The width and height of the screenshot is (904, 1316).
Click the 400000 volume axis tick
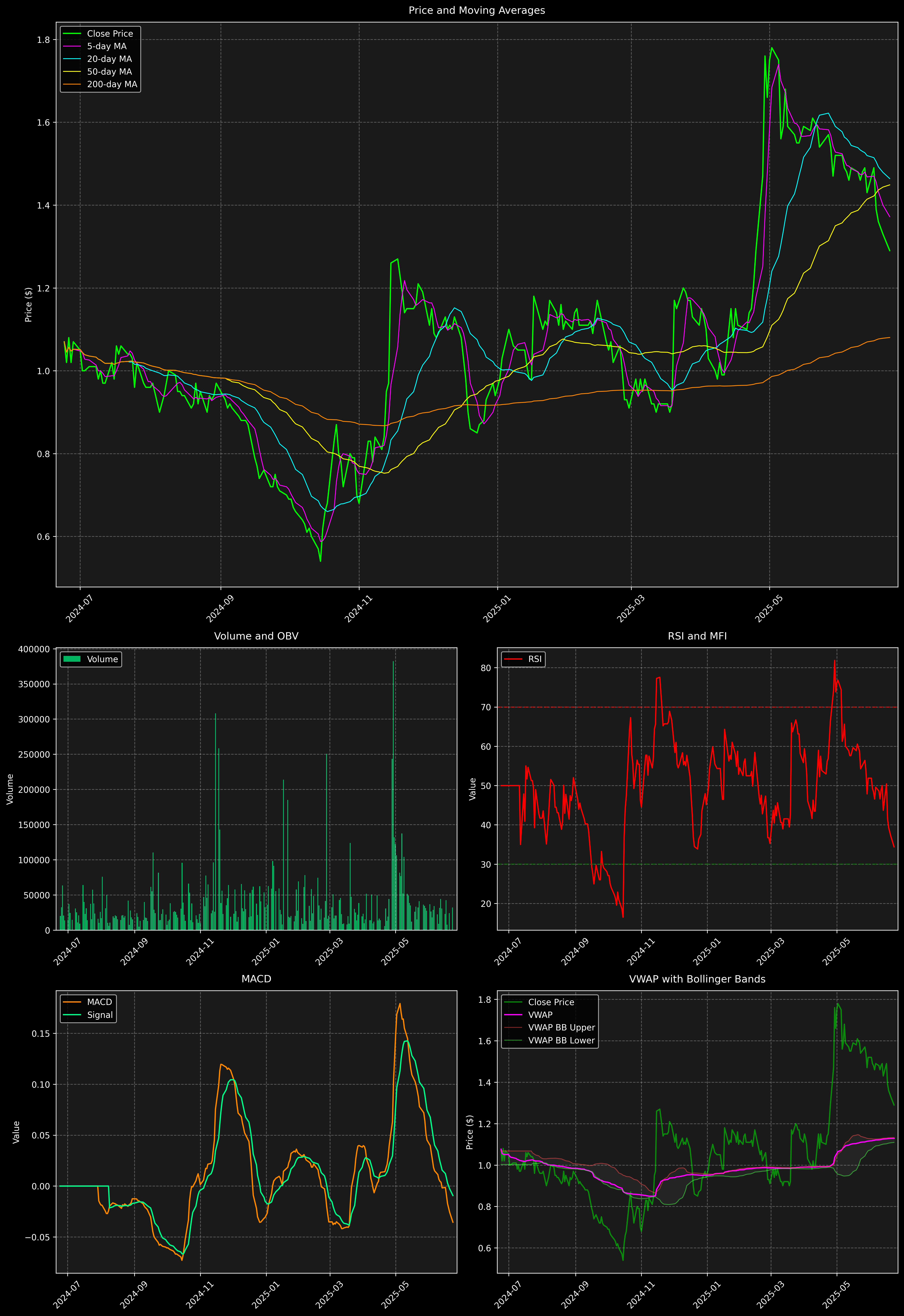point(34,649)
